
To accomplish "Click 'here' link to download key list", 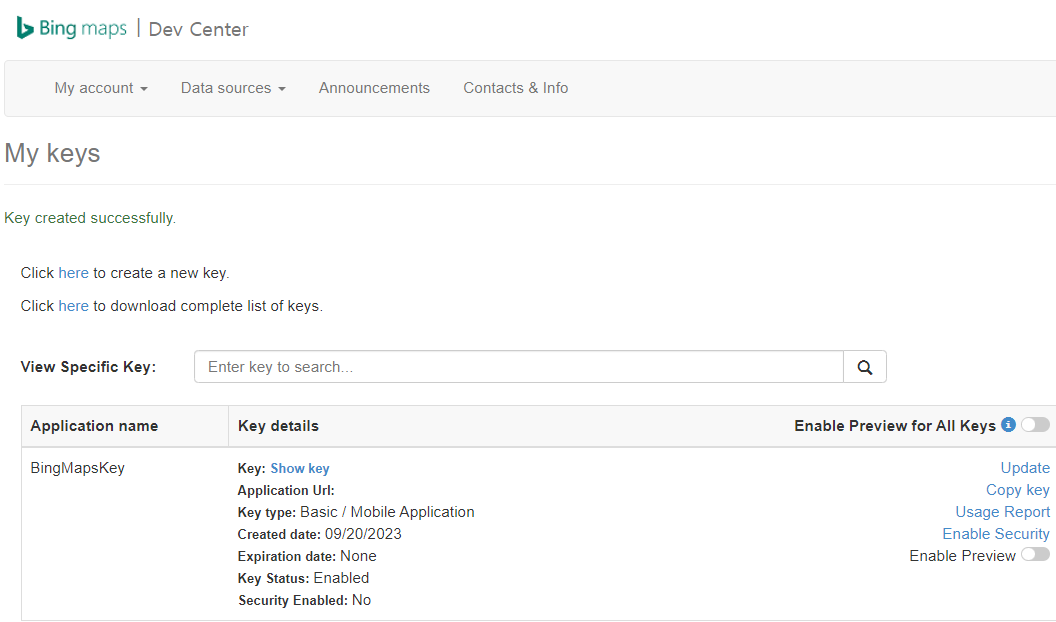I will (x=73, y=306).
